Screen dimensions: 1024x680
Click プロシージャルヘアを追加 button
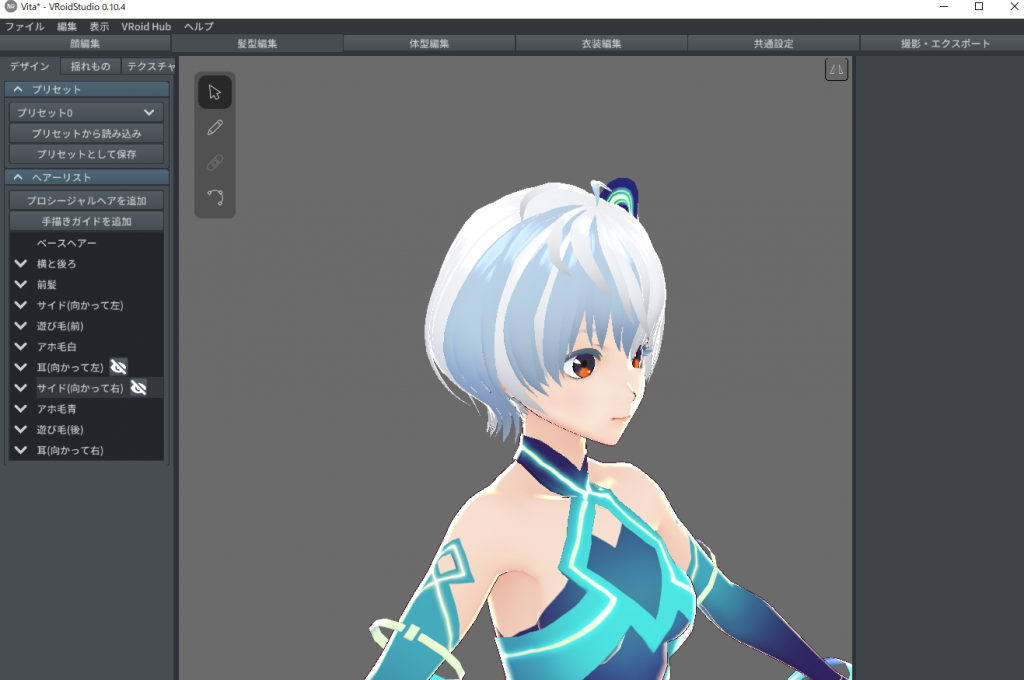86,201
